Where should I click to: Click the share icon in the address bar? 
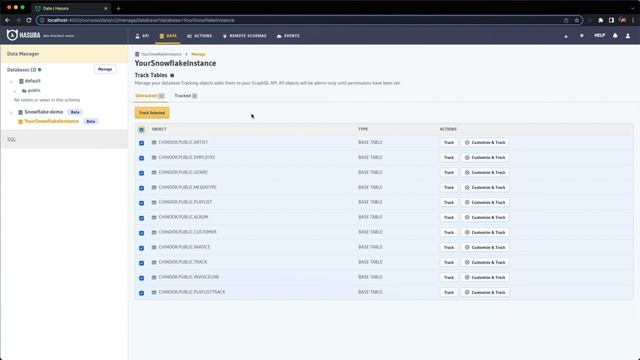pos(566,20)
